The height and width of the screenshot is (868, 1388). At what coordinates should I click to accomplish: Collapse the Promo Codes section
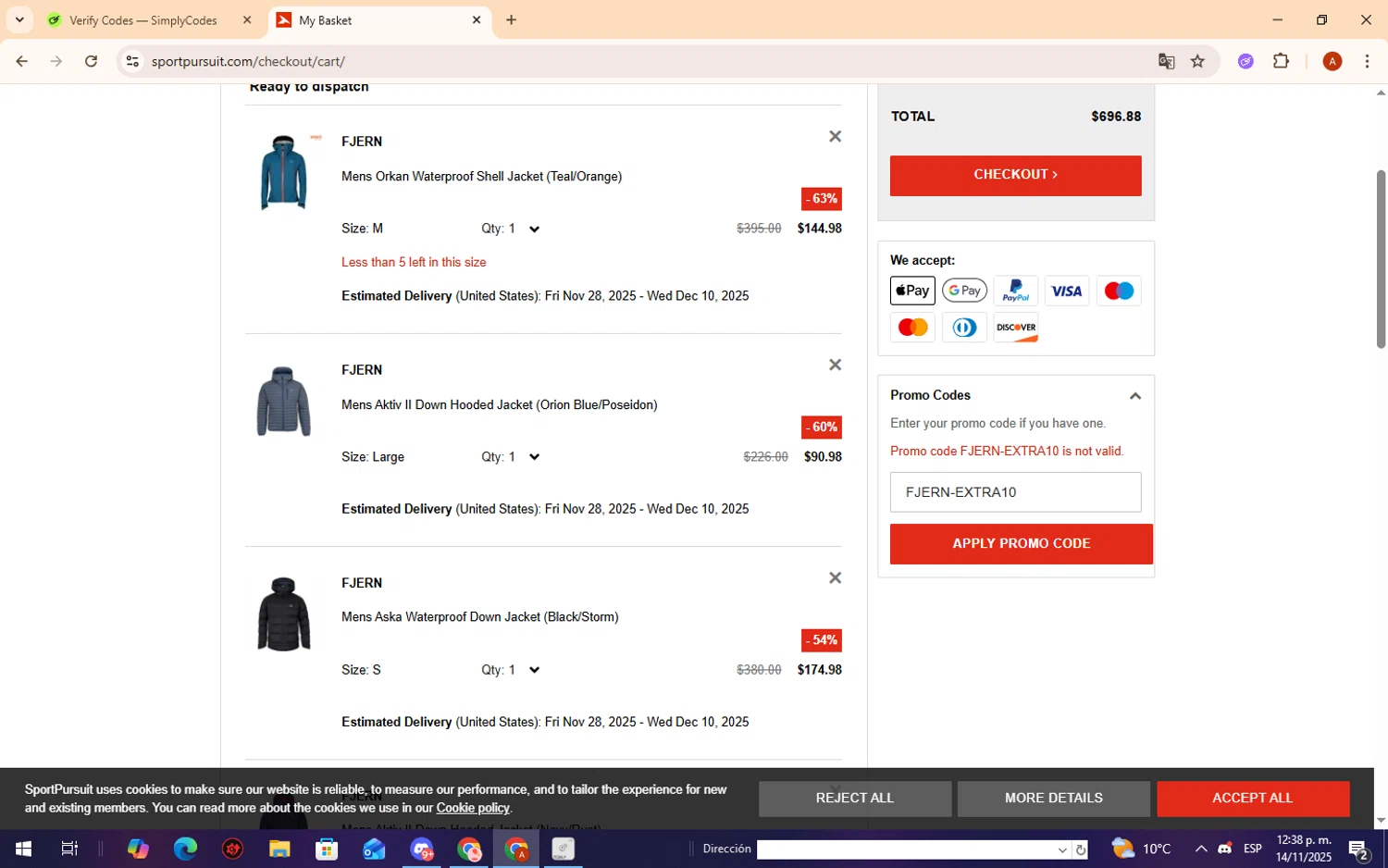click(1134, 396)
